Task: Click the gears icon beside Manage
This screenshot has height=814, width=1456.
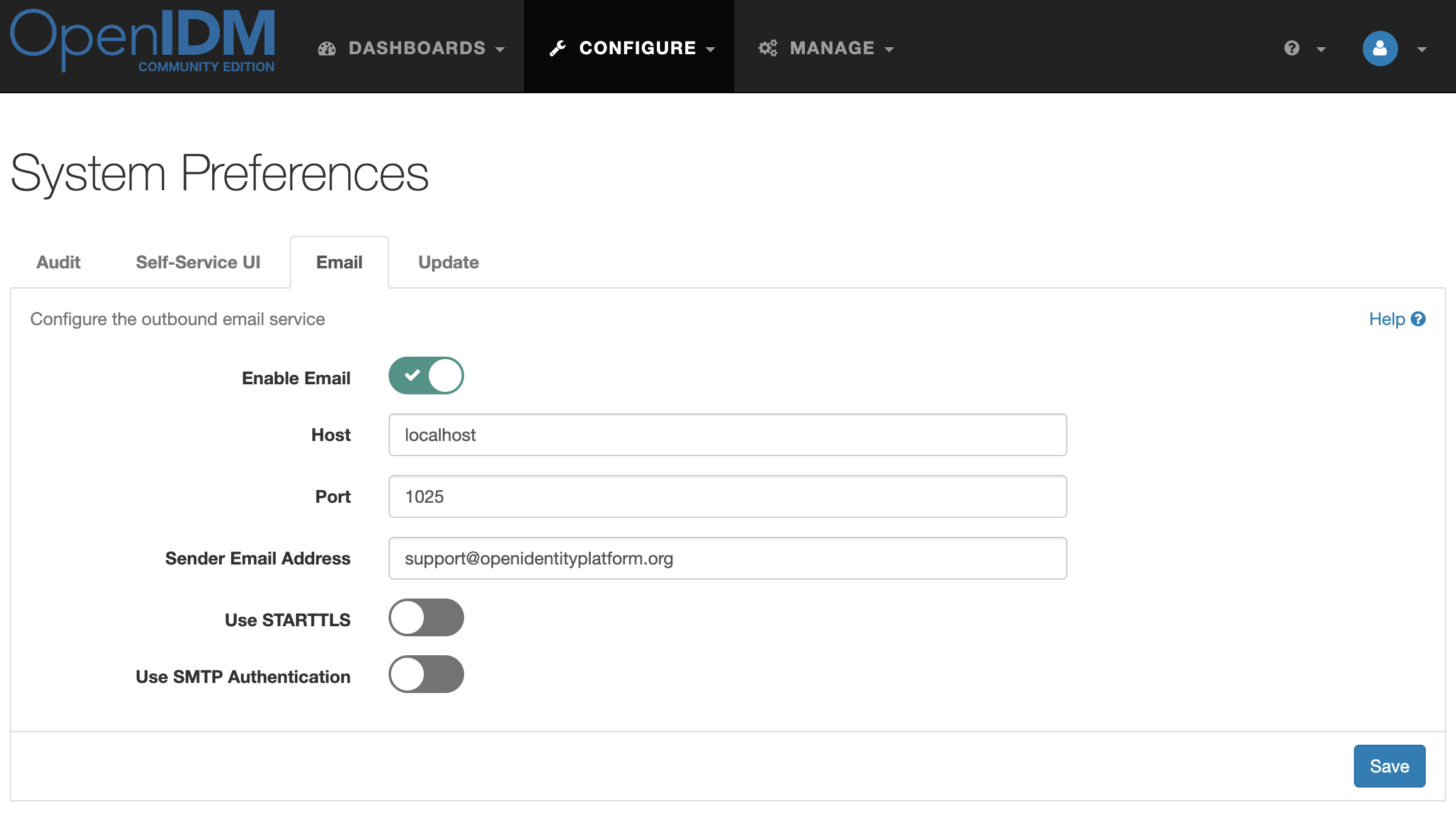Action: tap(768, 48)
